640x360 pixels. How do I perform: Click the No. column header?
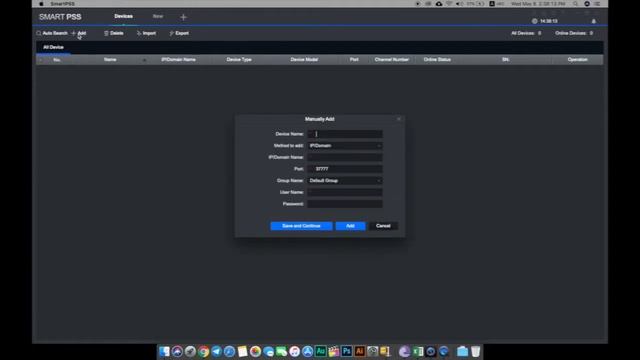click(x=57, y=60)
